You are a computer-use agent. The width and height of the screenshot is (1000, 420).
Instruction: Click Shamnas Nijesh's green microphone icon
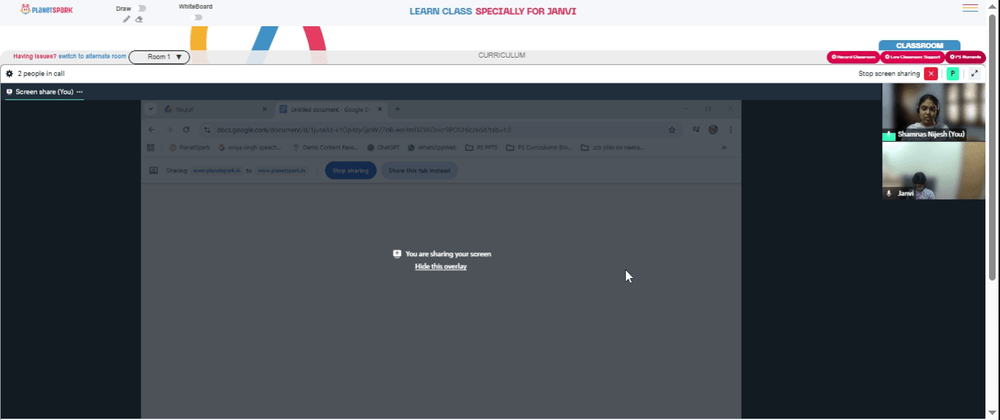pyautogui.click(x=889, y=135)
